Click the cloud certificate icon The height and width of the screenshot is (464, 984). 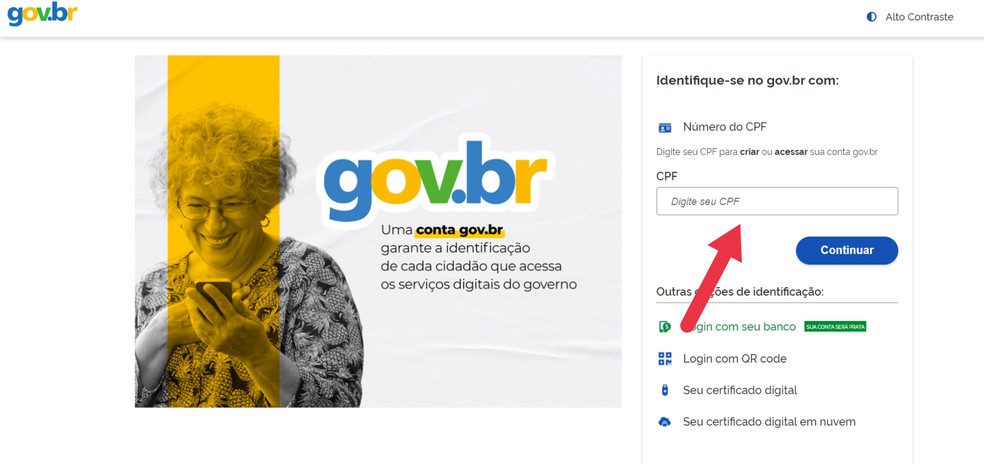[x=665, y=422]
